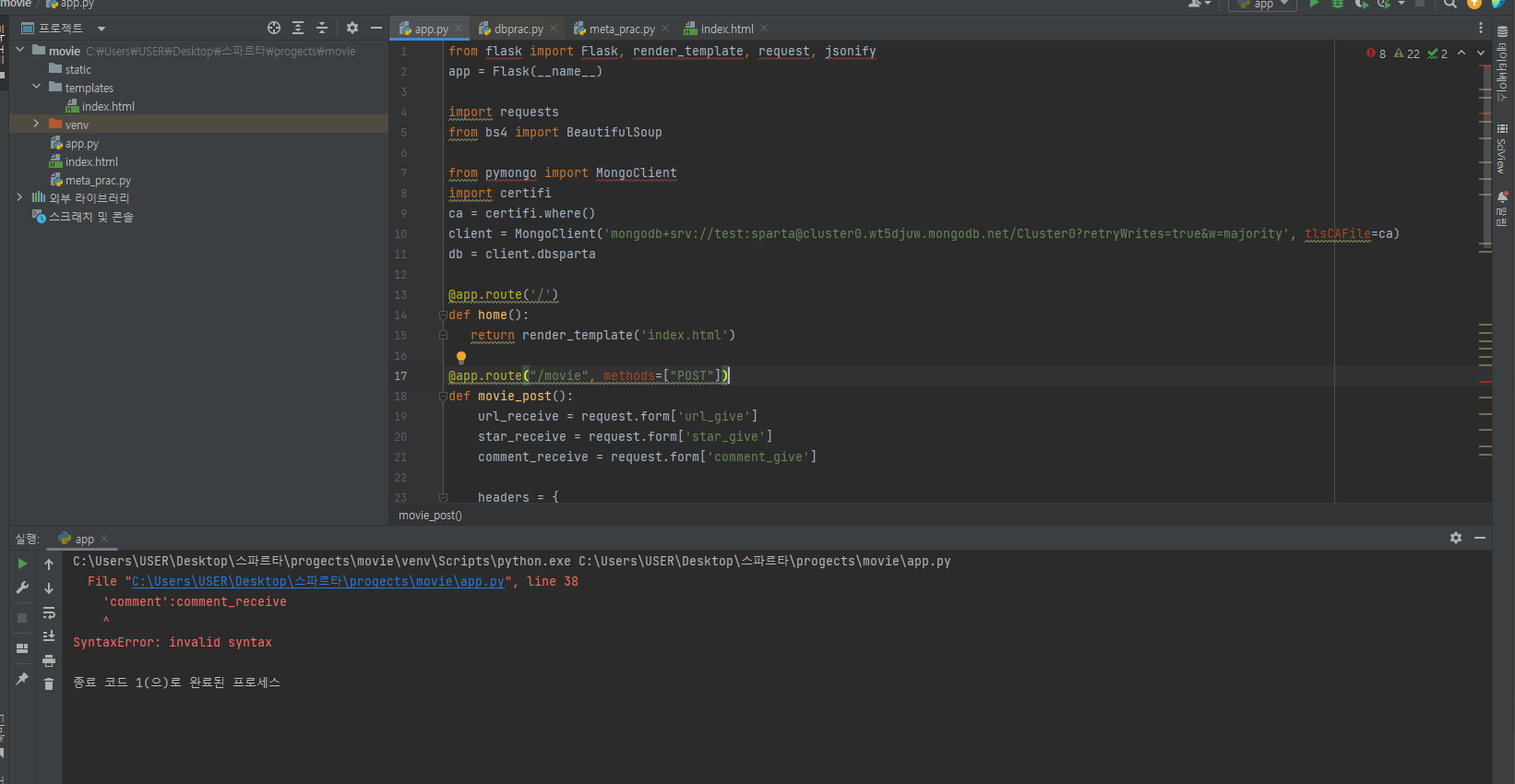Viewport: 1515px width, 784px height.
Task: Open app.py in the project tree
Action: point(74,143)
